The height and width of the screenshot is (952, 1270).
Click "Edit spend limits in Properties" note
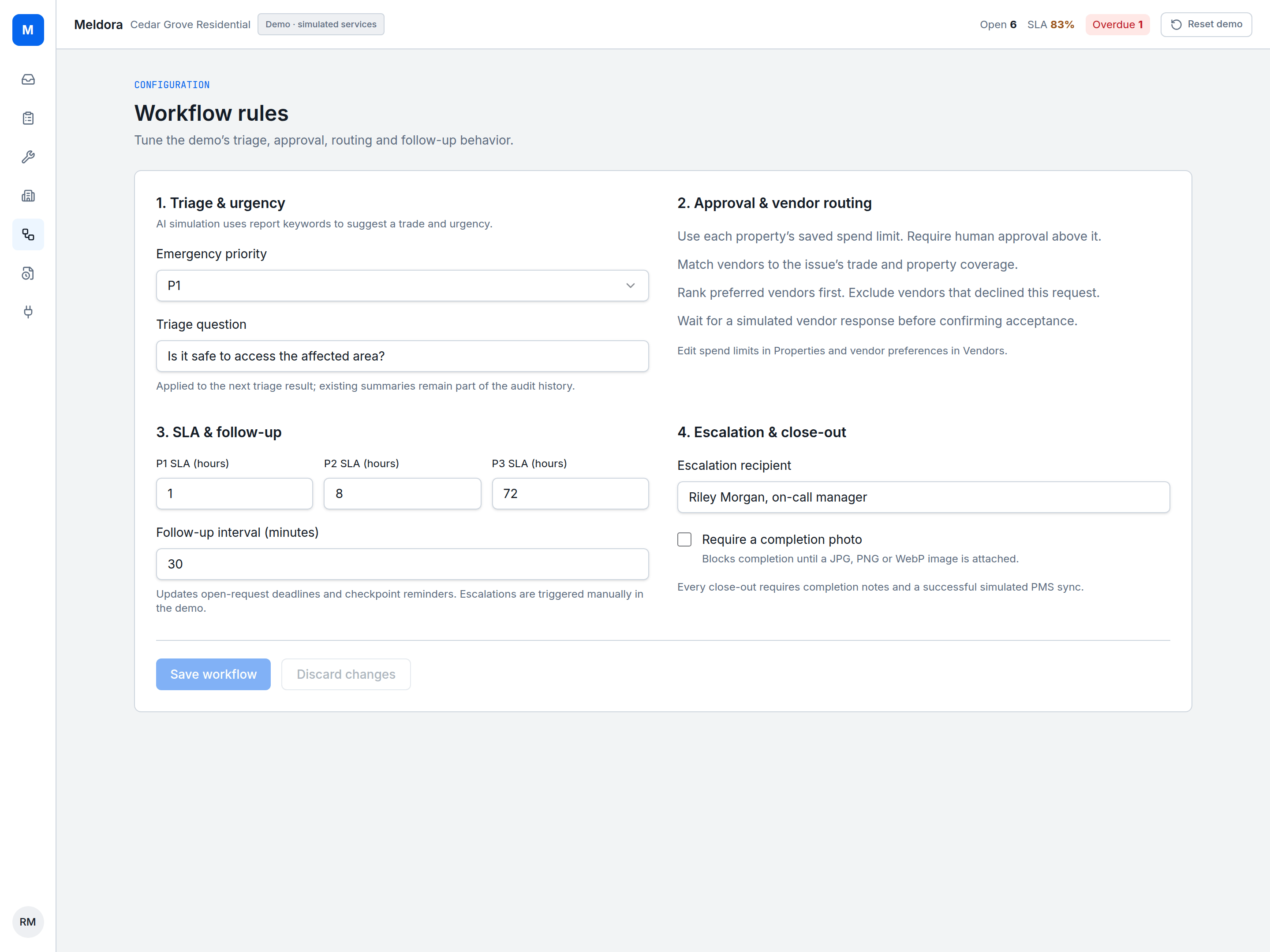pos(842,351)
